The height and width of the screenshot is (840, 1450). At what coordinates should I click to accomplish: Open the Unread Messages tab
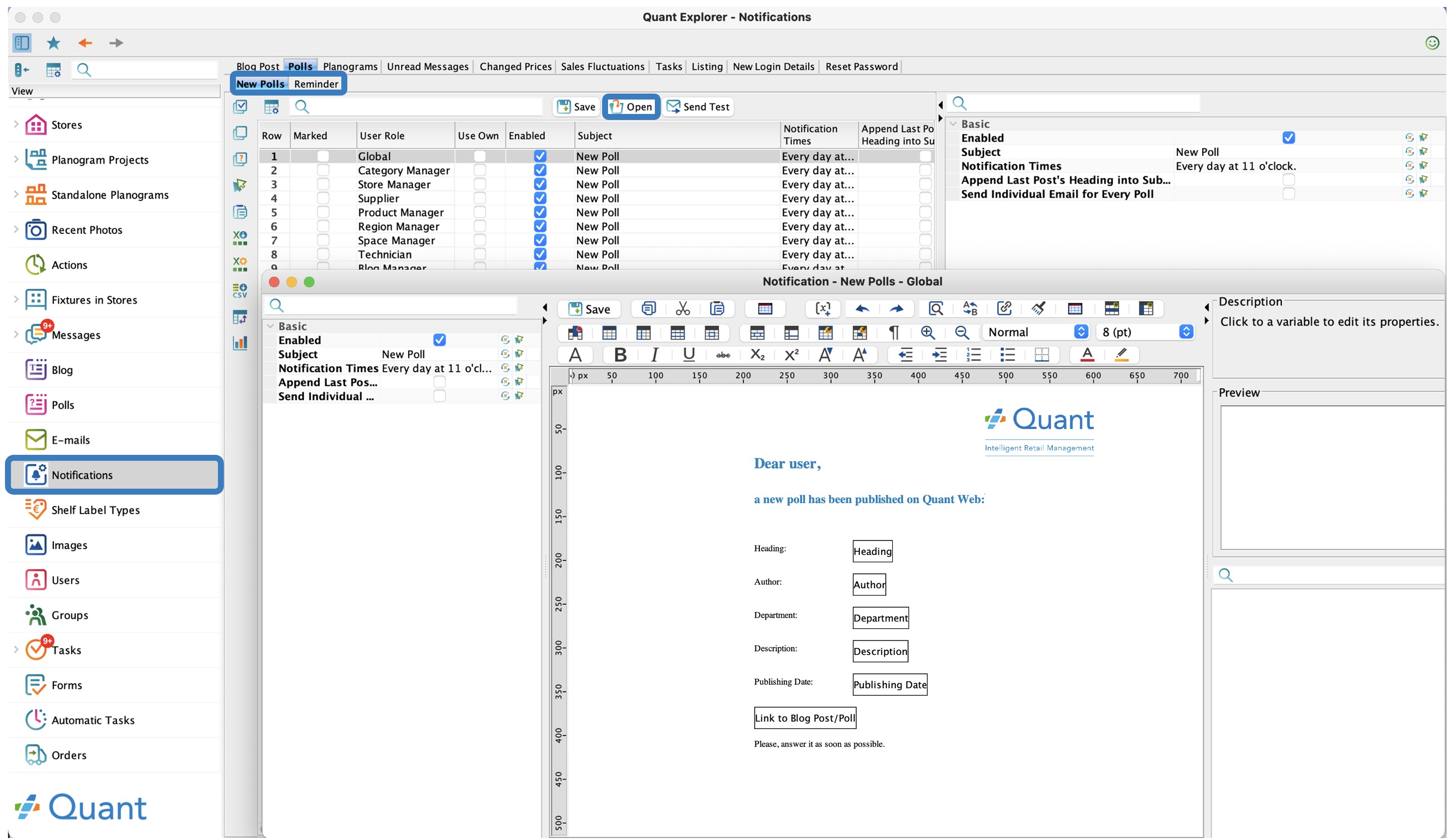[x=427, y=67]
